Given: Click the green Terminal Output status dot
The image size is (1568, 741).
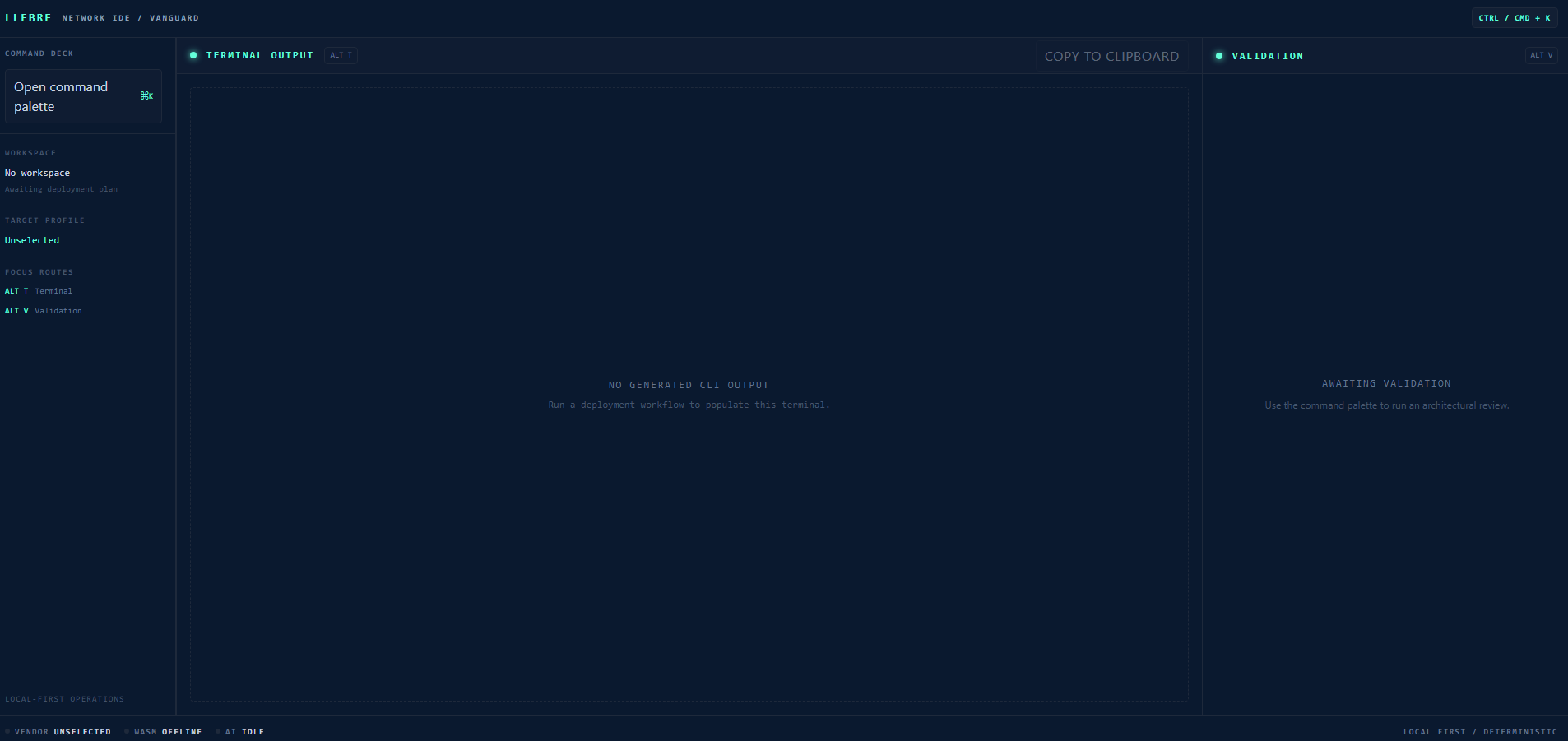Looking at the screenshot, I should (193, 55).
